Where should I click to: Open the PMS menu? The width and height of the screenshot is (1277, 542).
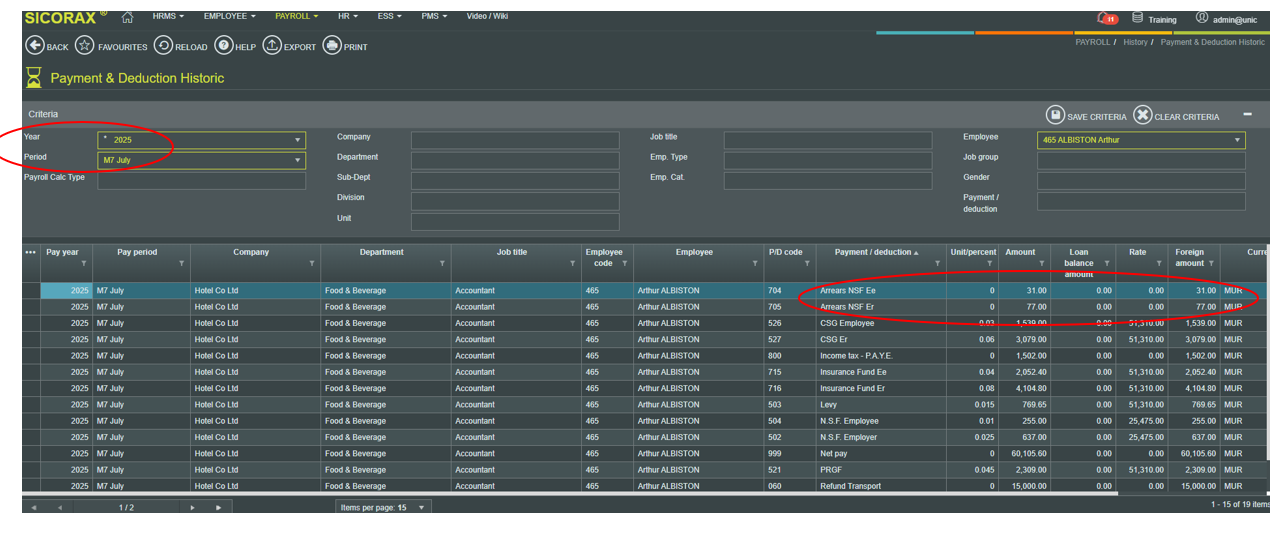click(434, 16)
